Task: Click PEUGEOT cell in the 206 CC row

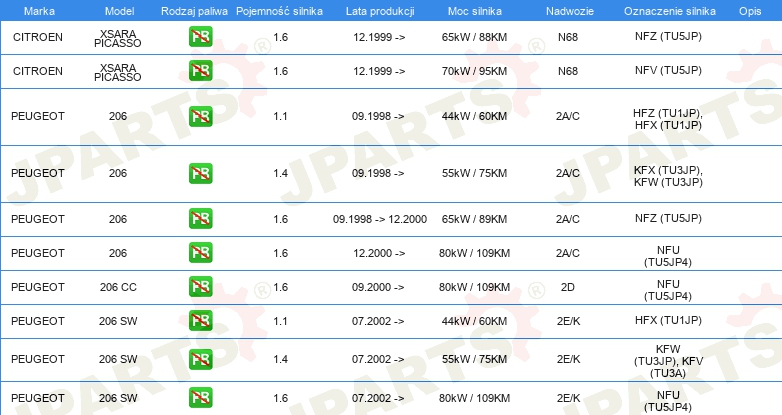Action: click(38, 287)
